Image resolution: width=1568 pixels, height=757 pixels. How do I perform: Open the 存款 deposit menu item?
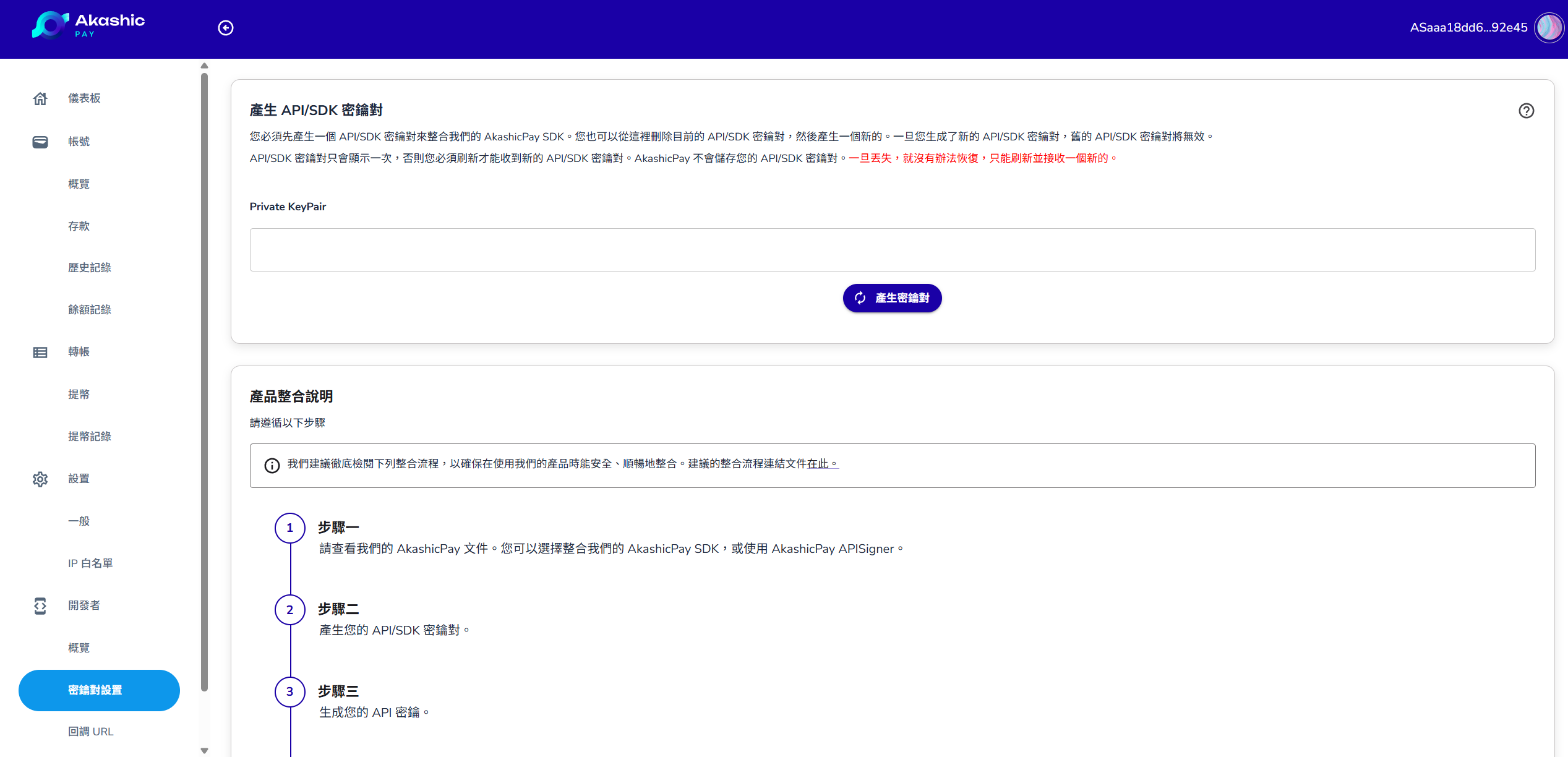click(79, 226)
